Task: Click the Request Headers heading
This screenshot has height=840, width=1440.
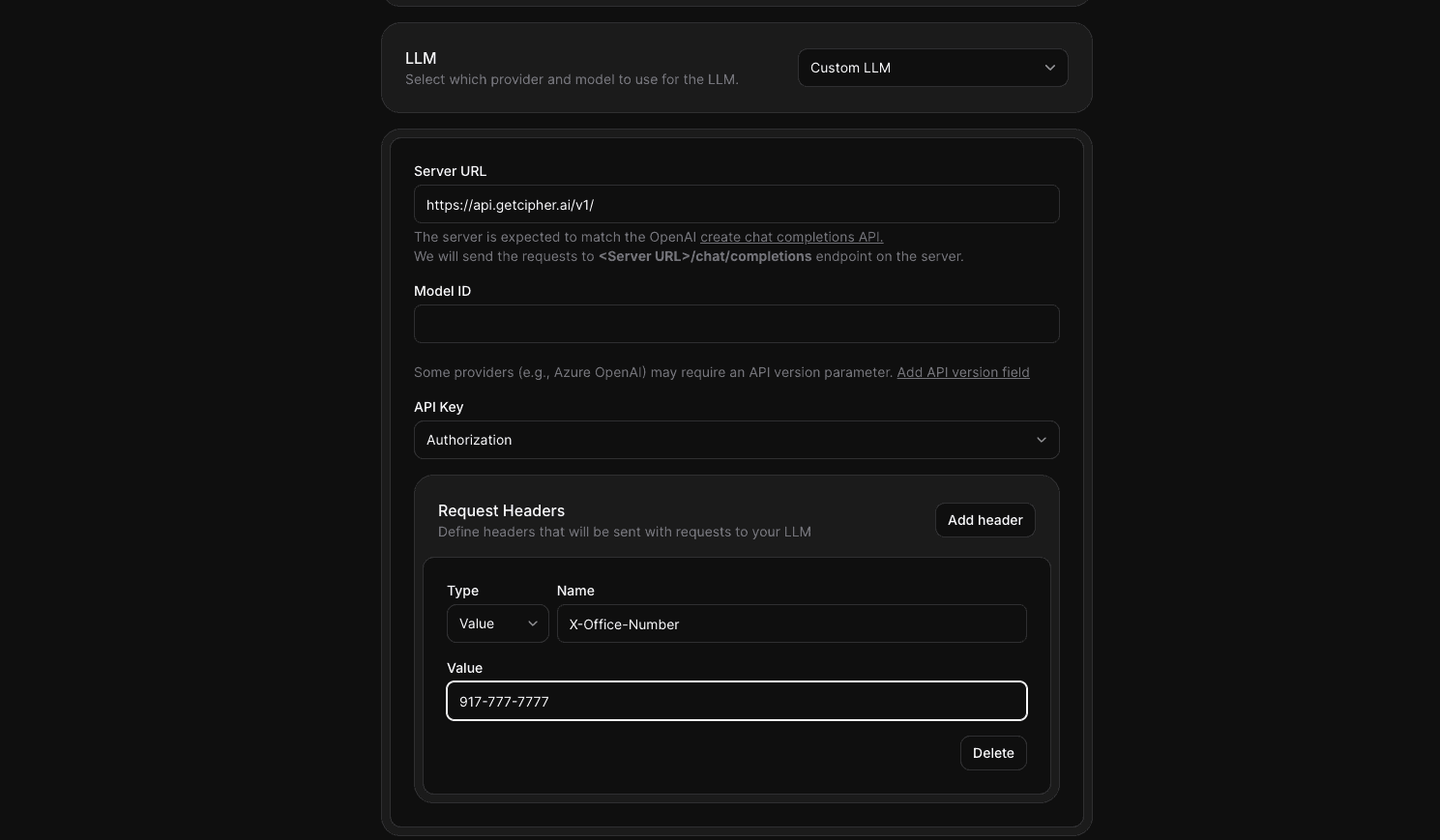Action: point(501,510)
